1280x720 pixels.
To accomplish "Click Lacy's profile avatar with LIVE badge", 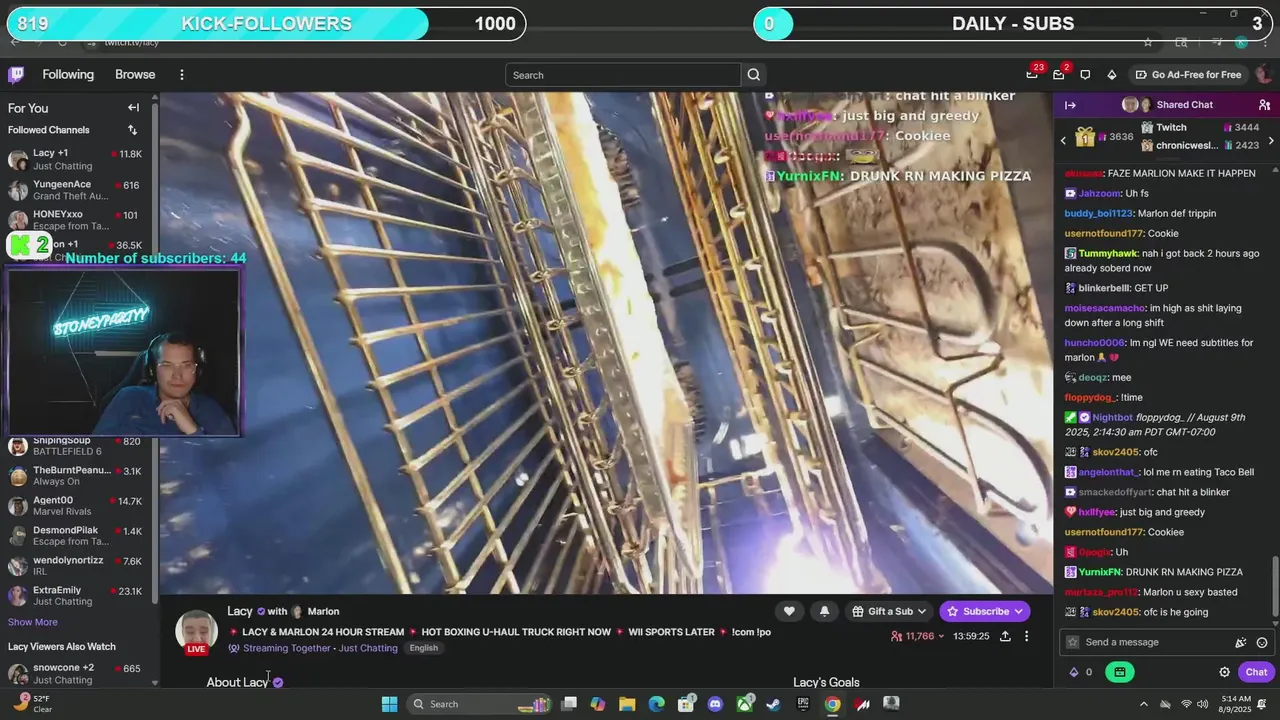I will pos(196,632).
